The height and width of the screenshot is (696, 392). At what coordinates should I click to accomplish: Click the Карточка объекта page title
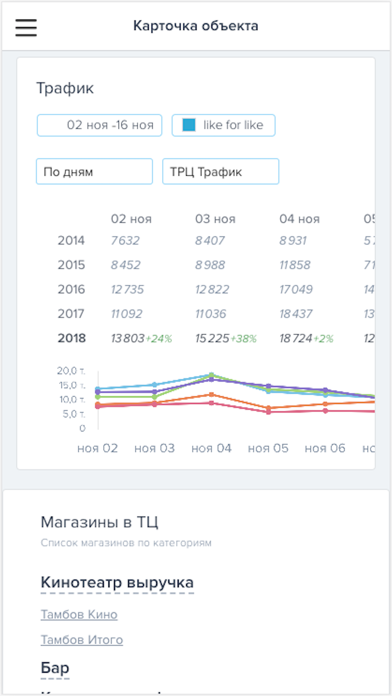[x=196, y=26]
